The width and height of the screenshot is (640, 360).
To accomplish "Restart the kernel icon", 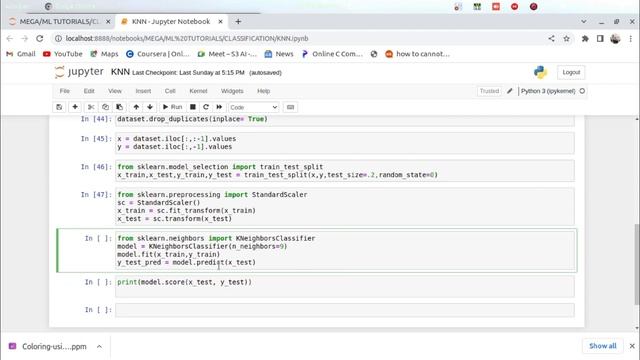I will [x=206, y=107].
